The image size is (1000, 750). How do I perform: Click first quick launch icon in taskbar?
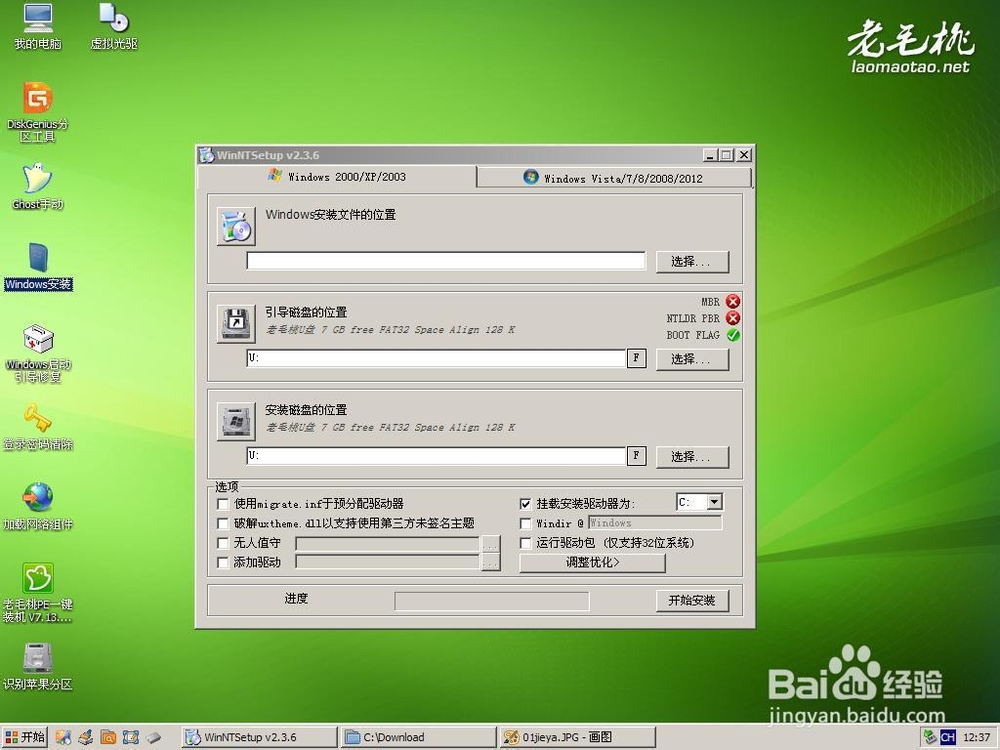(63, 738)
